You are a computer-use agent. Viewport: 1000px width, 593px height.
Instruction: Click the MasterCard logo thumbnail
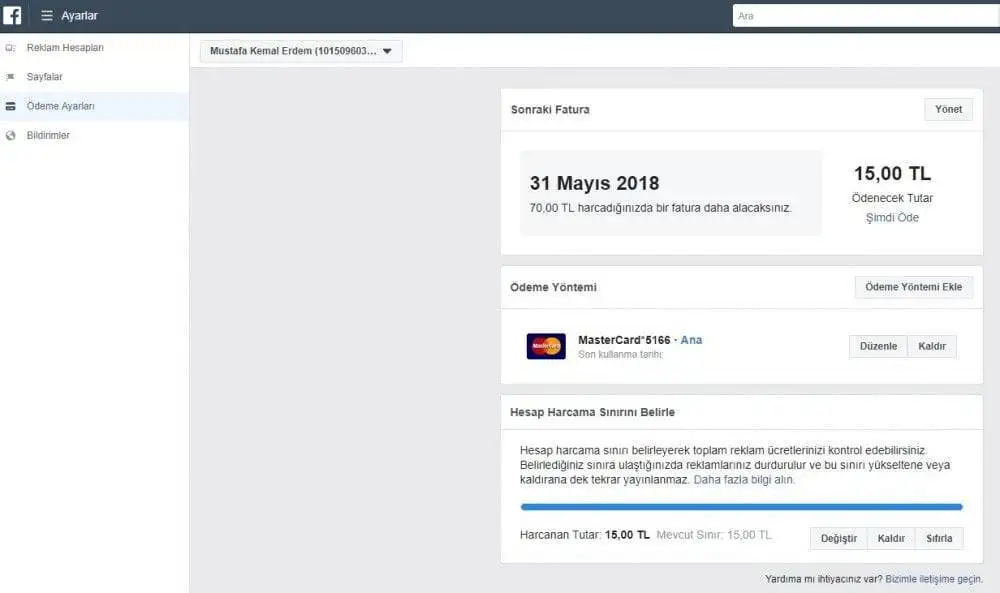[546, 346]
